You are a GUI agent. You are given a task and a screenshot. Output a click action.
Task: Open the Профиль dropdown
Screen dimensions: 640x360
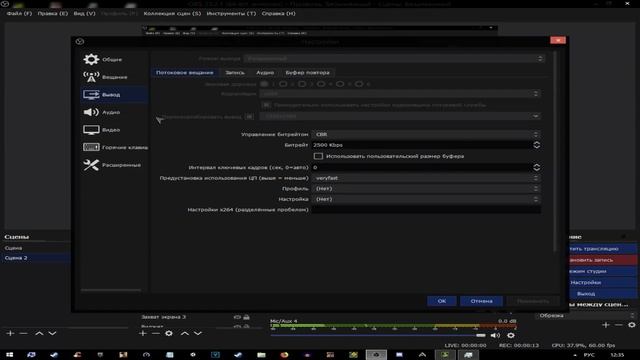pos(426,189)
